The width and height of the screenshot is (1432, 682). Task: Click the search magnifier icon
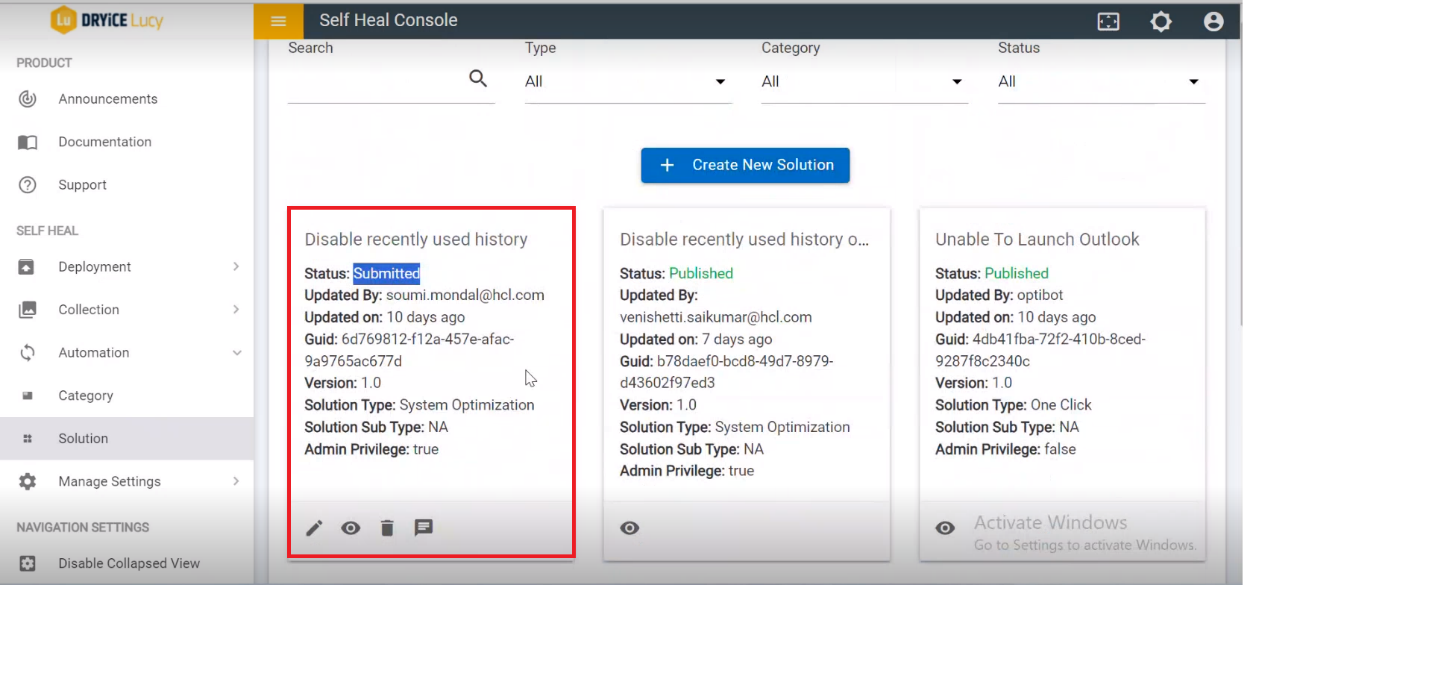pyautogui.click(x=477, y=78)
